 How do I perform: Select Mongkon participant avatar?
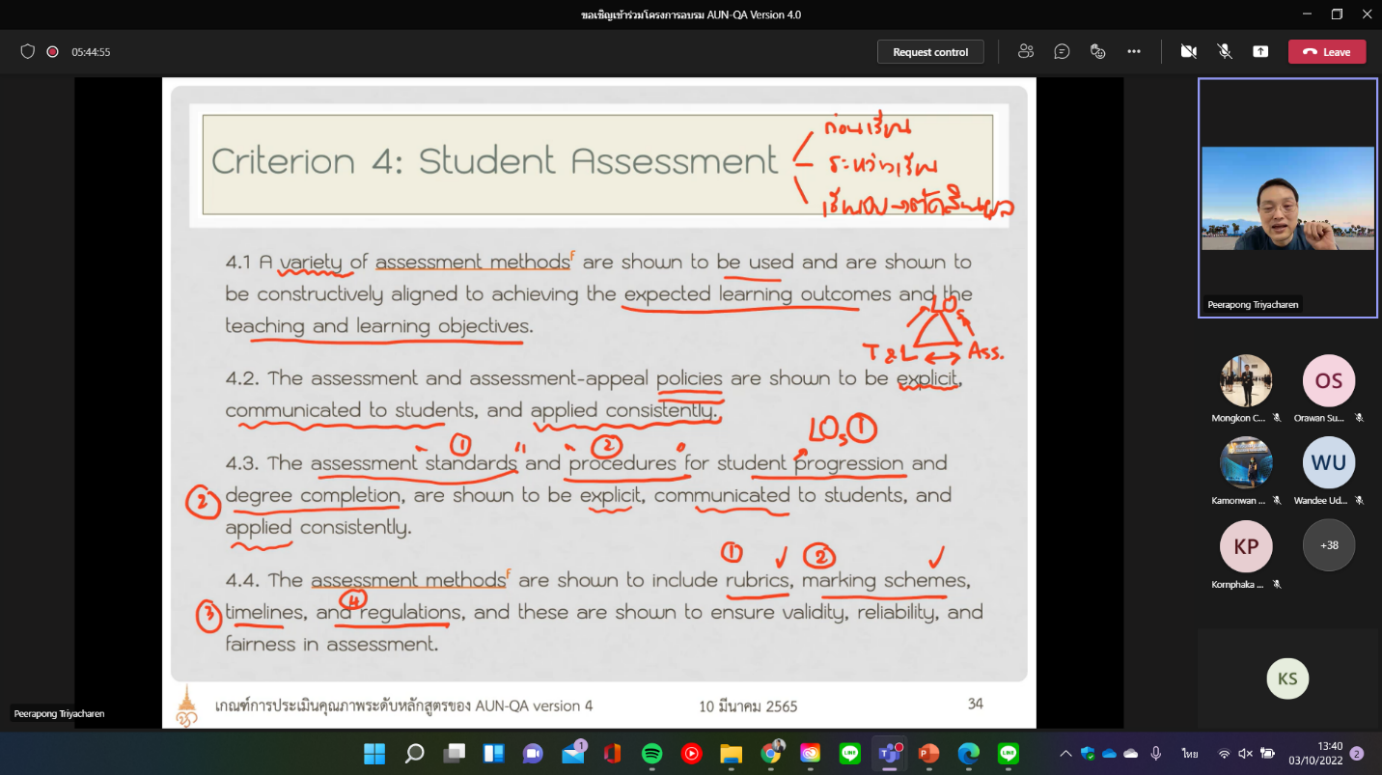pos(1246,381)
